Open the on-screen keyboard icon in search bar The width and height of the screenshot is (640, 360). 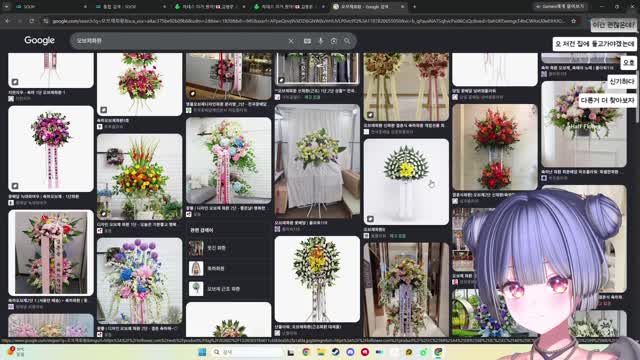307,41
